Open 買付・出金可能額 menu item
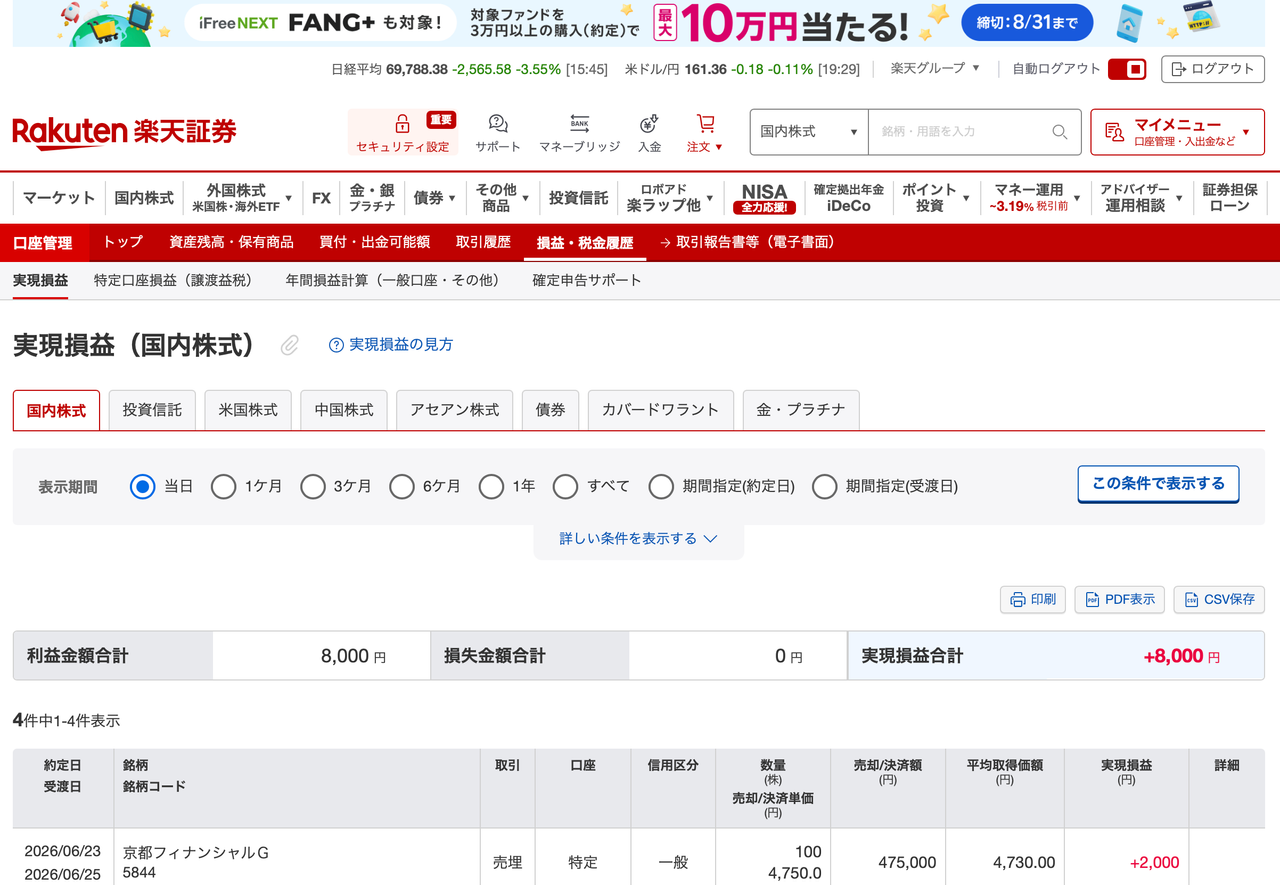 coord(374,242)
